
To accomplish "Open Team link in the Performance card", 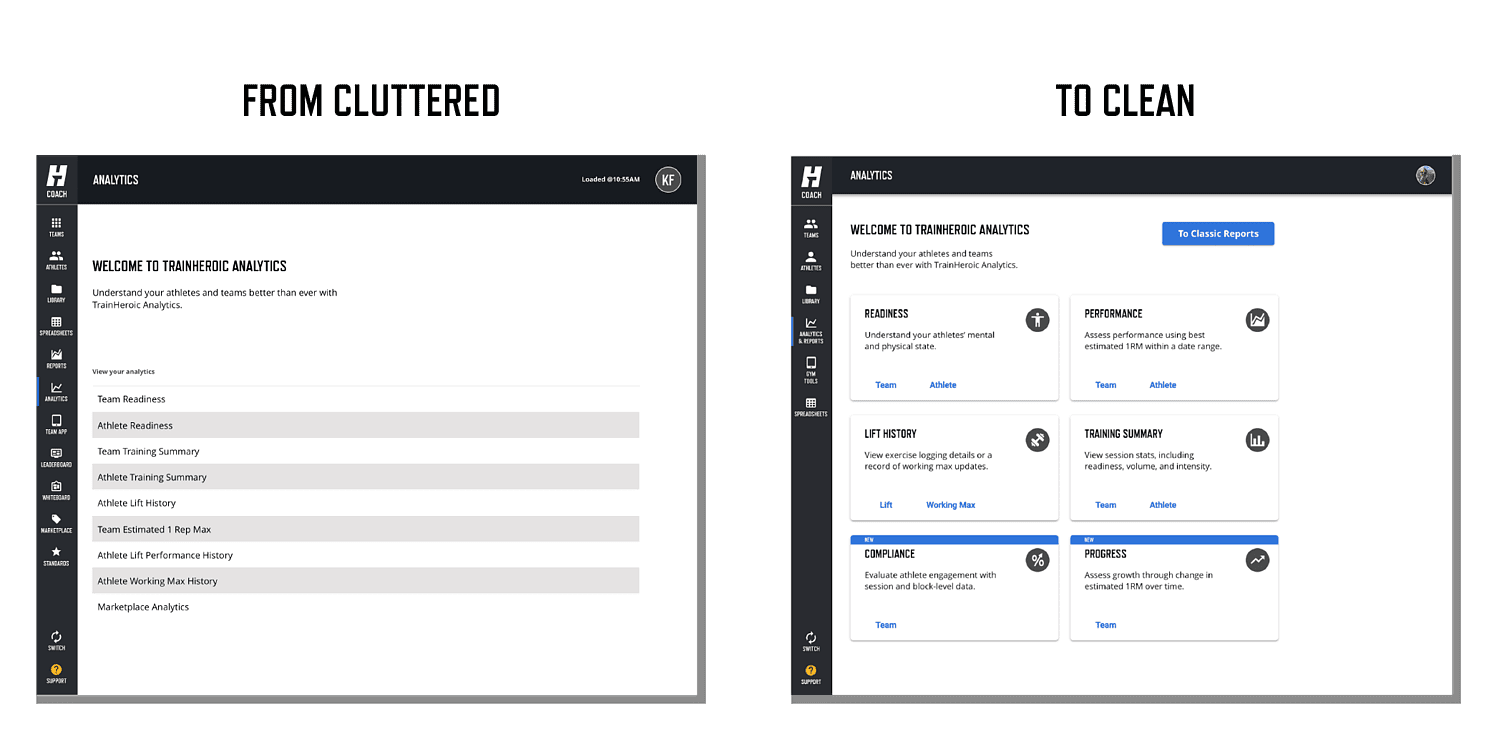I will tap(1106, 385).
